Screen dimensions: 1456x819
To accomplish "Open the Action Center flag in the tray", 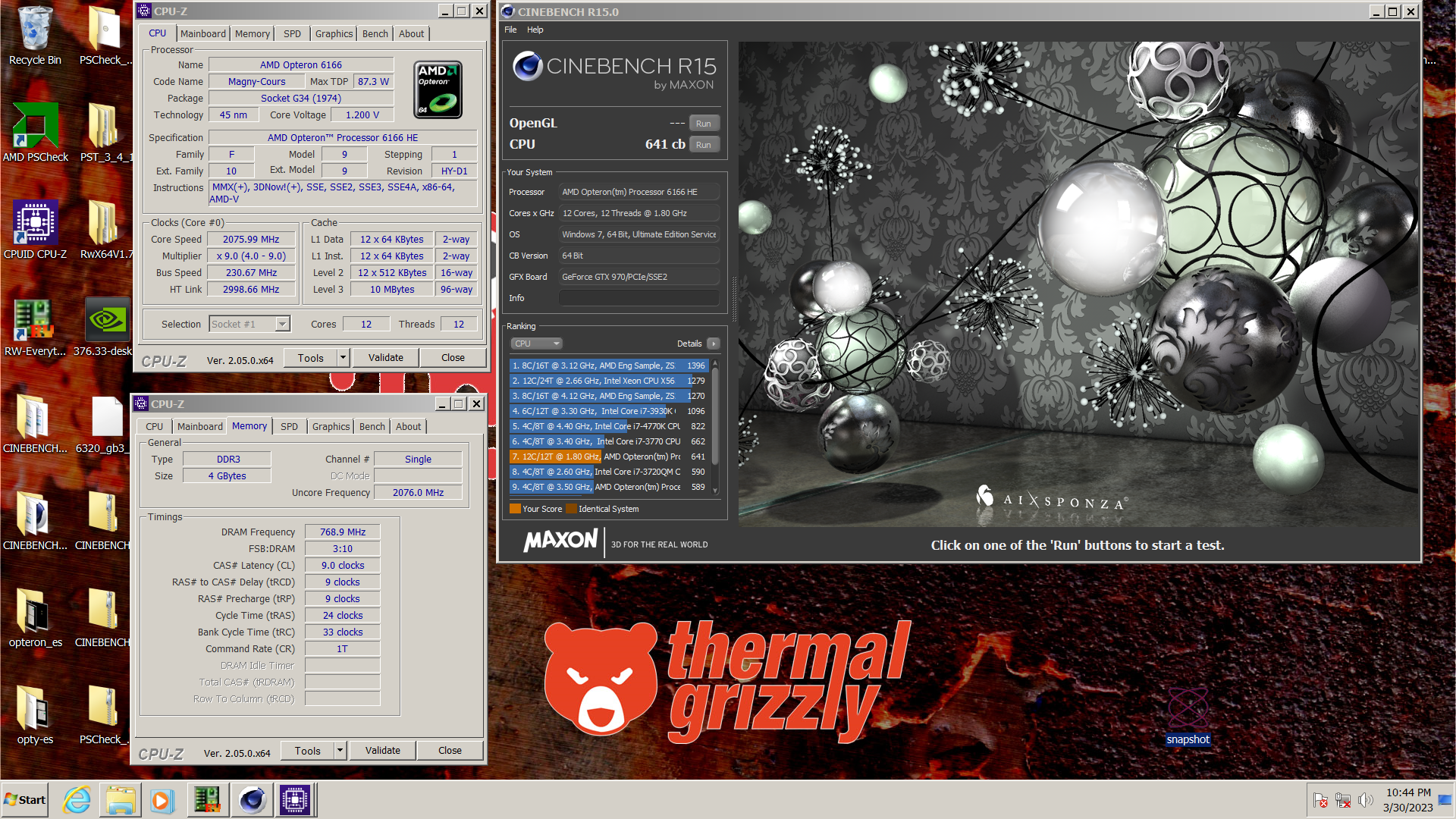I will click(x=1320, y=800).
